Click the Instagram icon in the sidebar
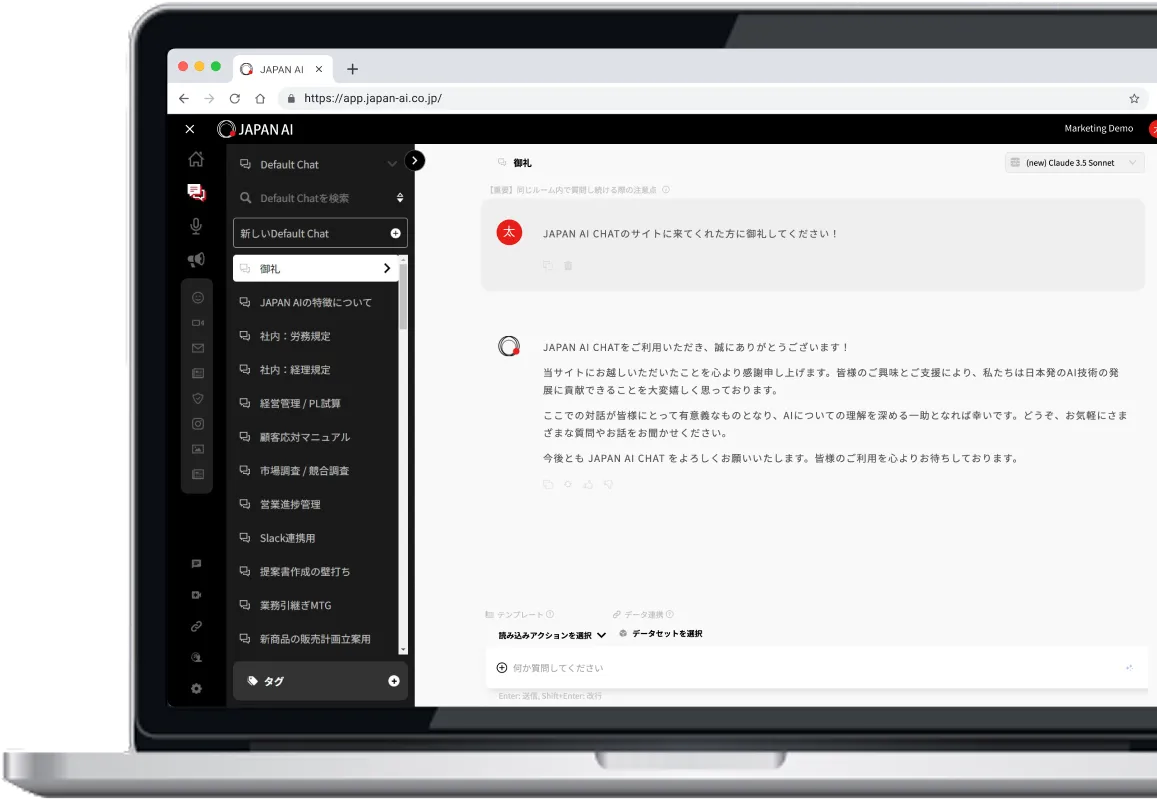Image resolution: width=1157 pixels, height=800 pixels. coord(198,424)
